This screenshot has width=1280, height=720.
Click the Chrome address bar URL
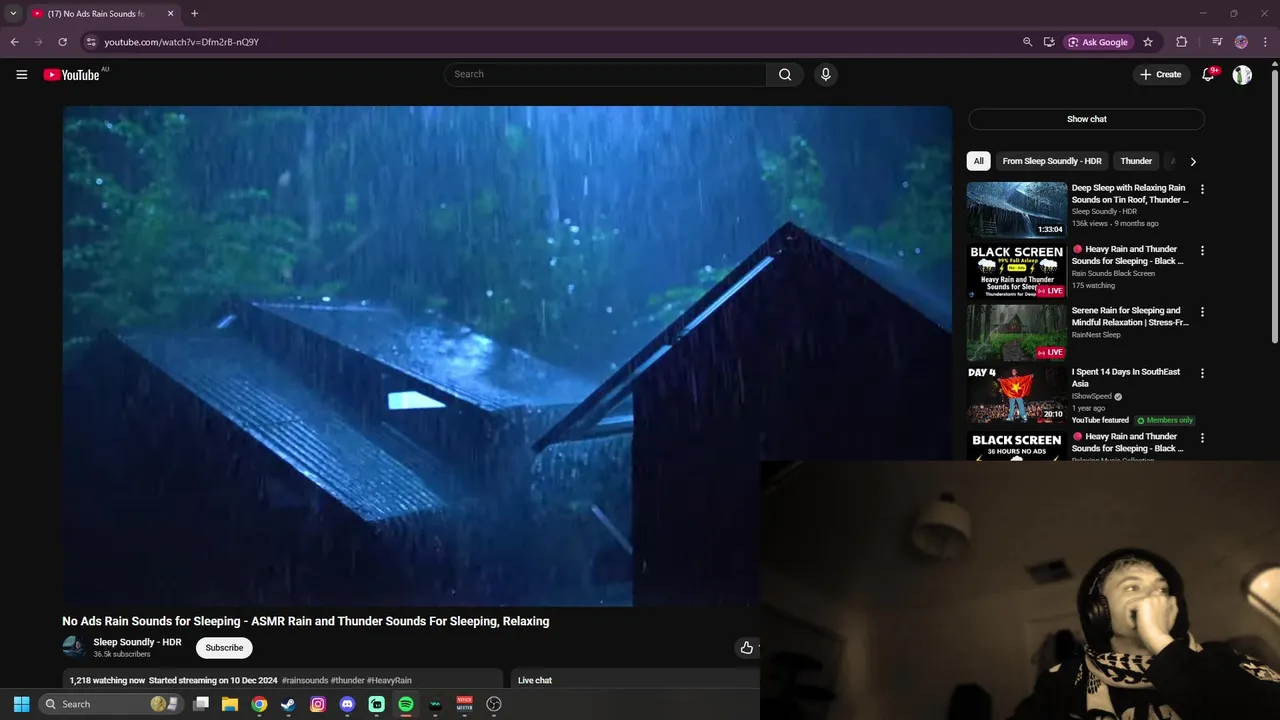[x=181, y=42]
